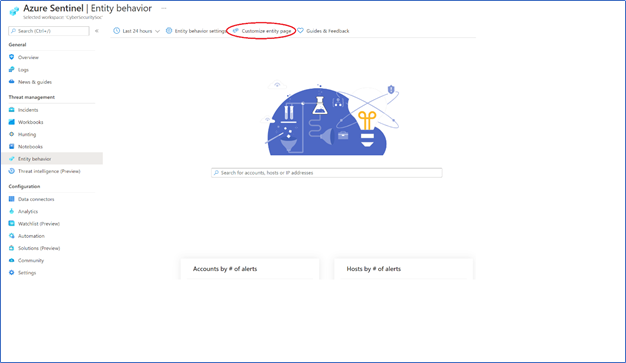Click the Entity behavior settings gear icon

tap(169, 31)
